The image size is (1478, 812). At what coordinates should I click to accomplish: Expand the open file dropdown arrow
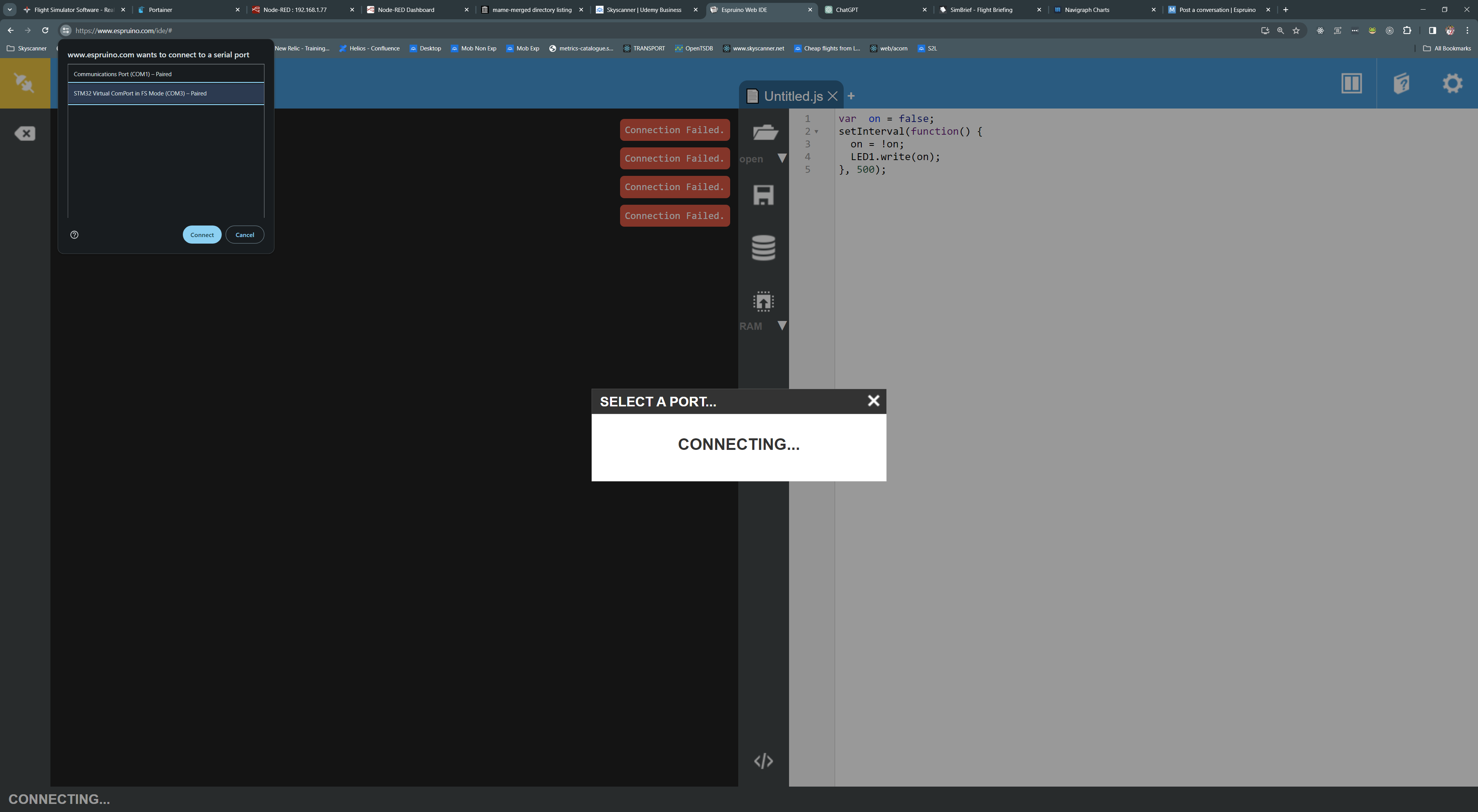click(781, 159)
